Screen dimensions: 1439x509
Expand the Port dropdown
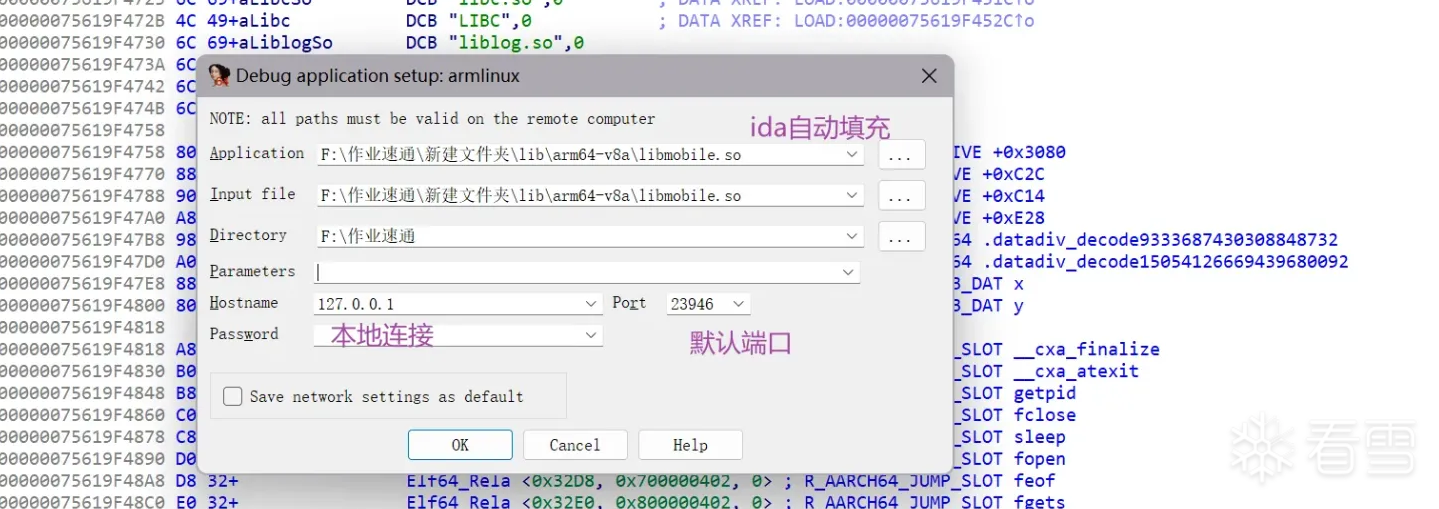(x=739, y=303)
